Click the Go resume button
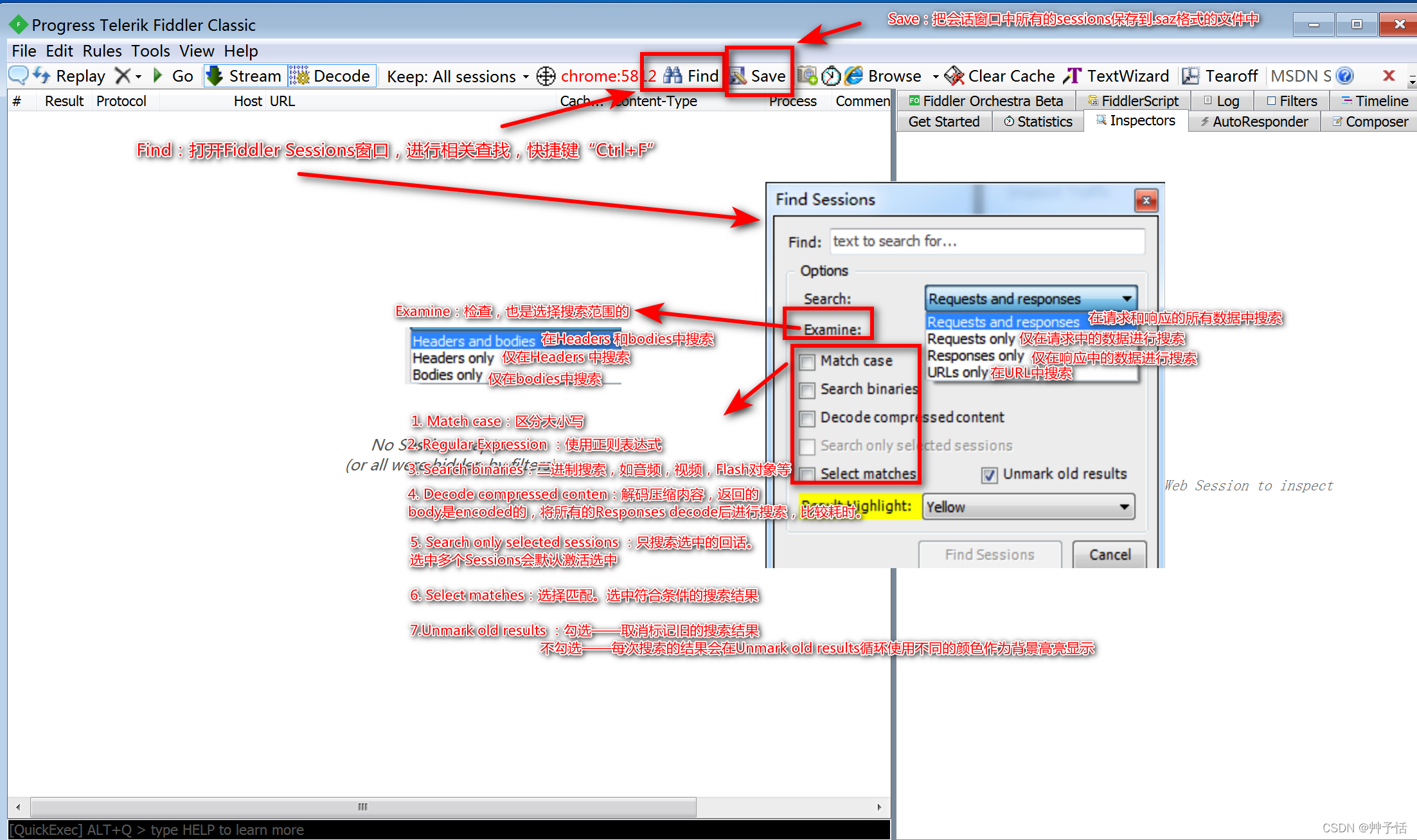The image size is (1417, 840). point(174,76)
